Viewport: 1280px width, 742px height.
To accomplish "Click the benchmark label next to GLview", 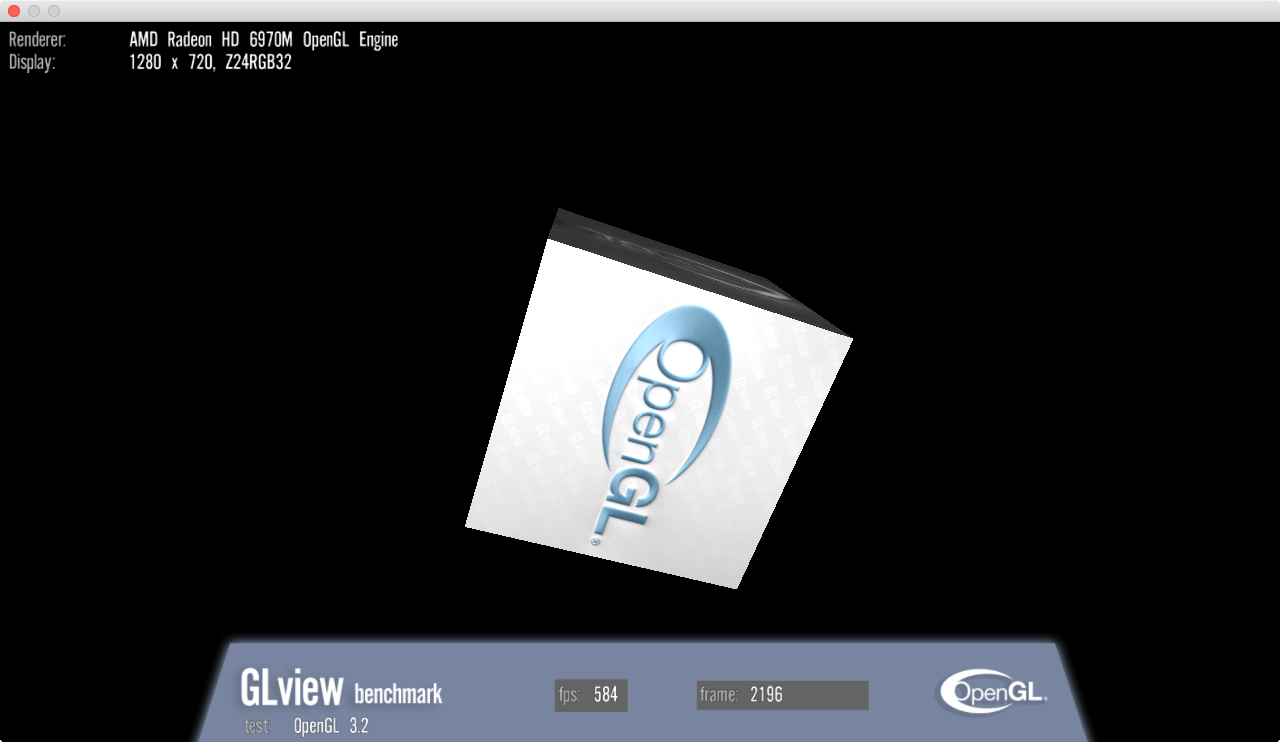I will pyautogui.click(x=400, y=694).
